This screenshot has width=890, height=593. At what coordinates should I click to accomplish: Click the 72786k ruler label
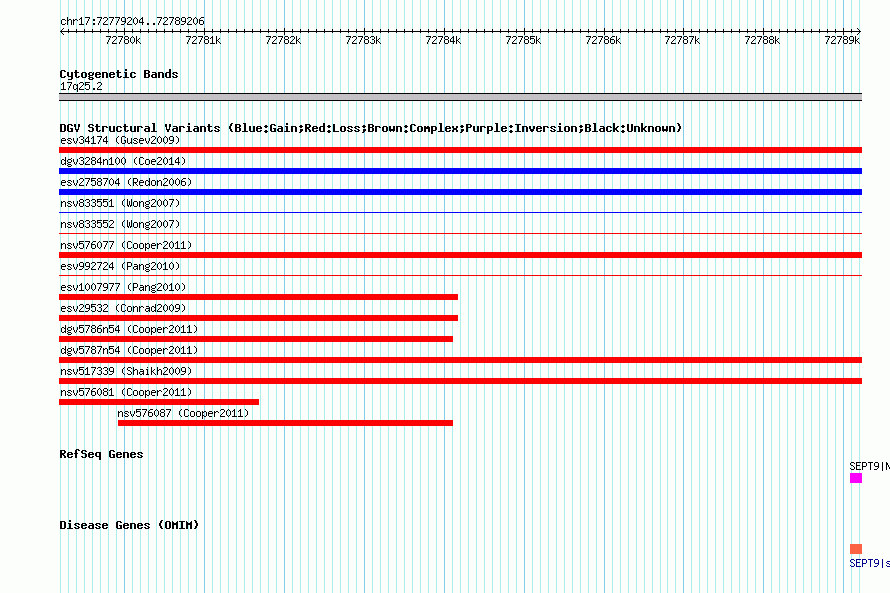[603, 40]
